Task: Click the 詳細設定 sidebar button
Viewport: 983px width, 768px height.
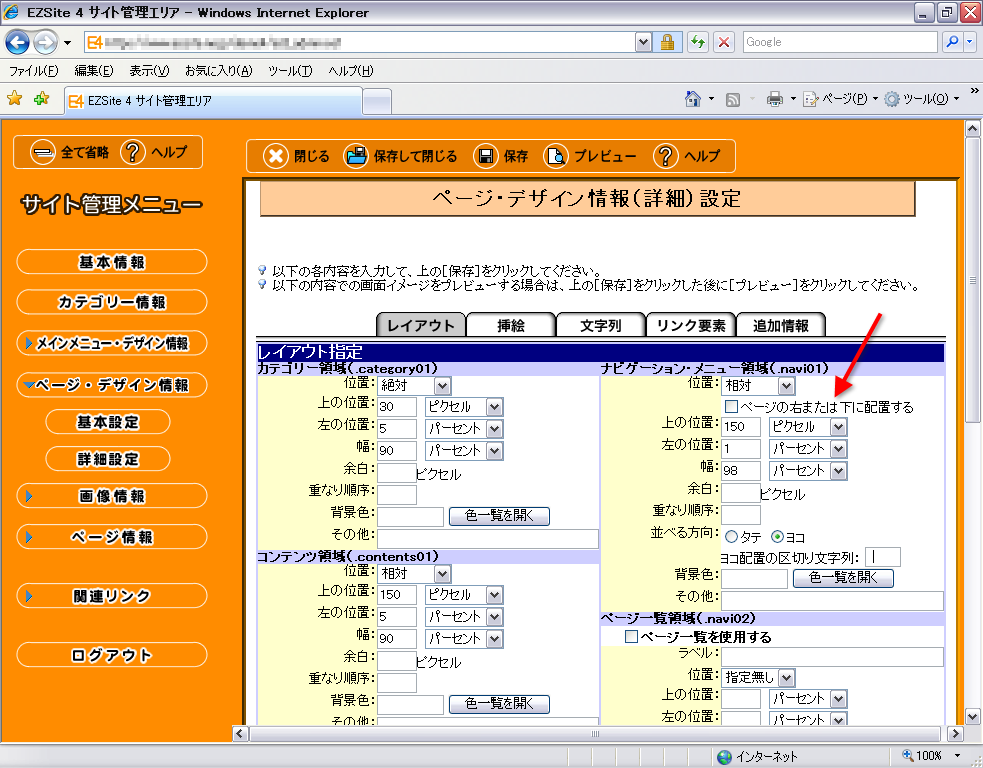Action: pyautogui.click(x=108, y=459)
